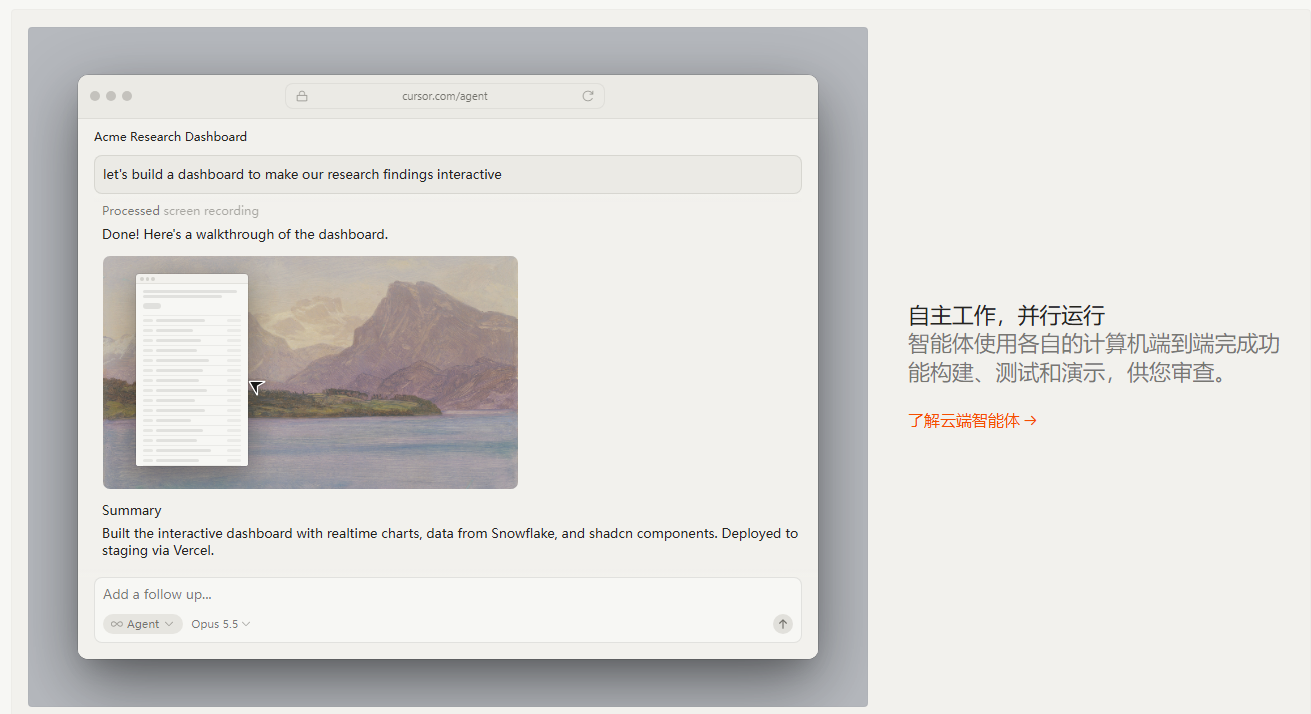
Task: Open the Agent mode dropdown
Action: coord(143,624)
